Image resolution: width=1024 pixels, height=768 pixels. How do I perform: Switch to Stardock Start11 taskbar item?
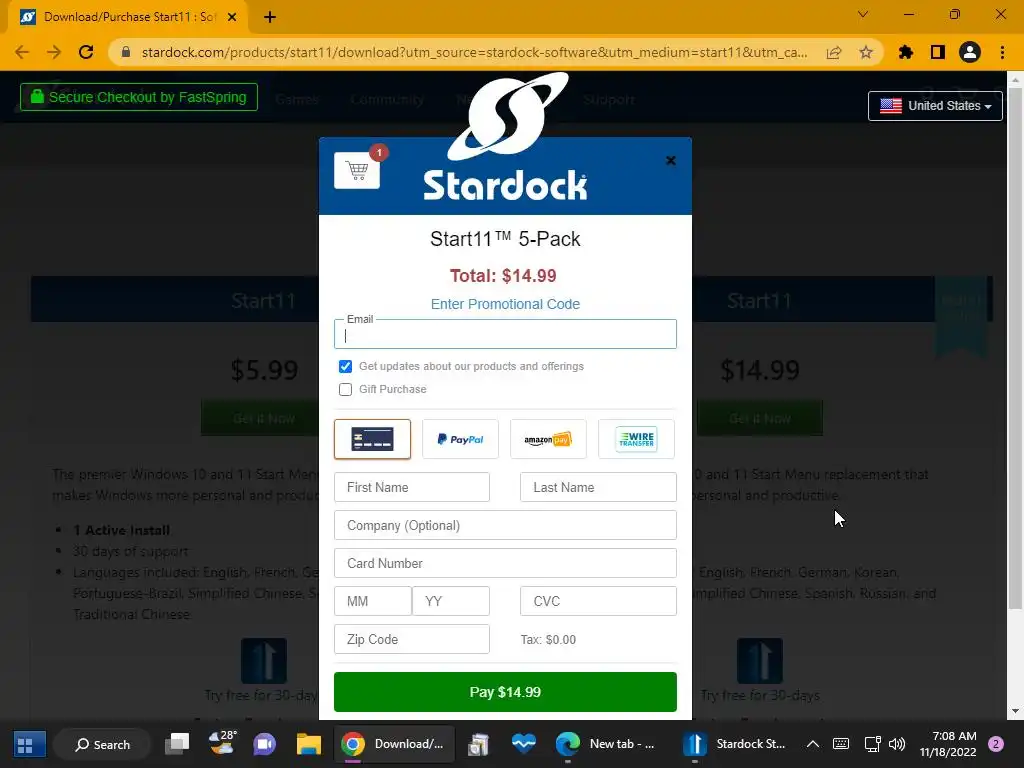point(735,744)
